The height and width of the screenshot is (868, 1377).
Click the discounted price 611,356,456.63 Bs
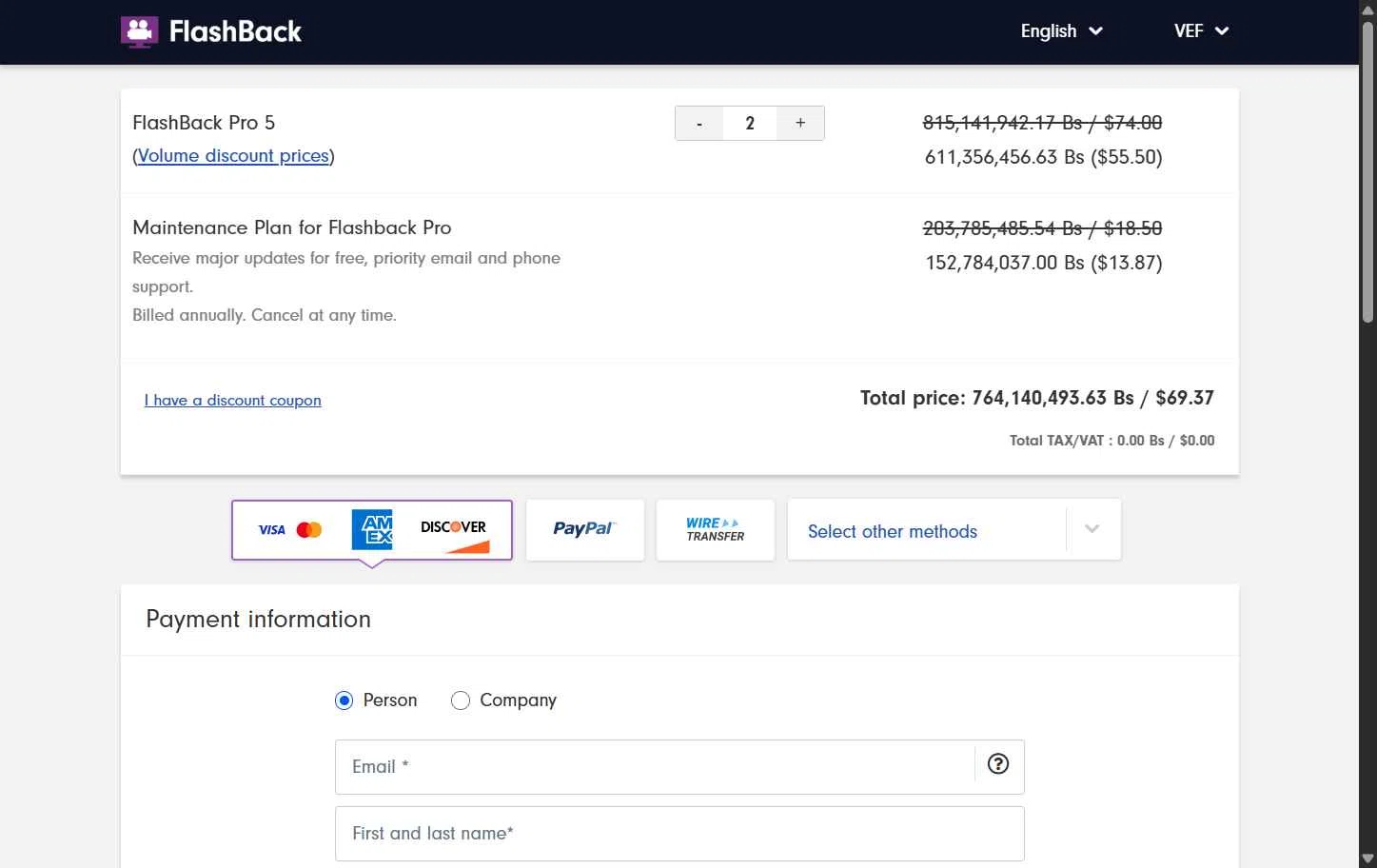(1043, 157)
